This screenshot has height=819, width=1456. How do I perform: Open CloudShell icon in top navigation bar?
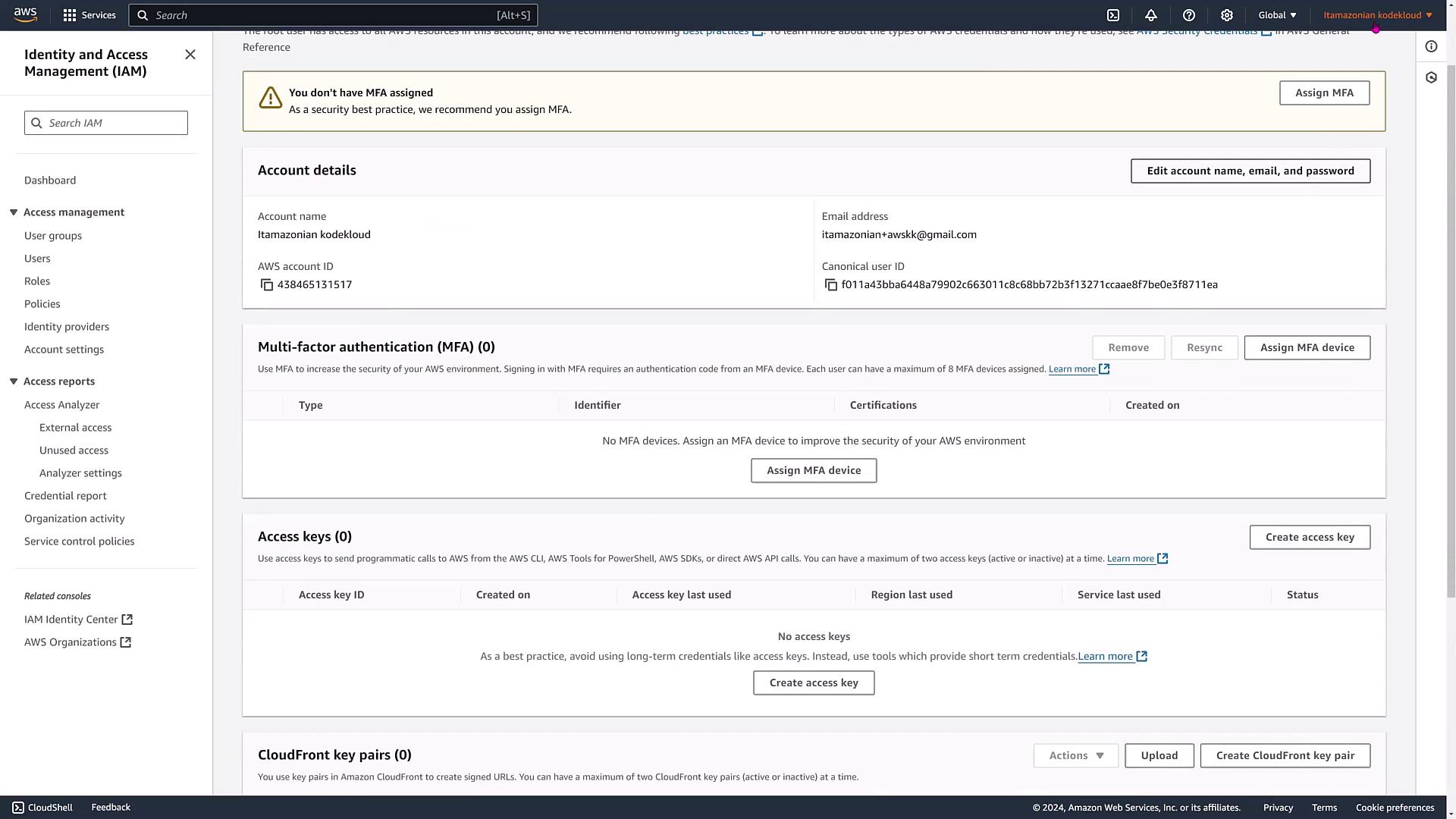1113,15
